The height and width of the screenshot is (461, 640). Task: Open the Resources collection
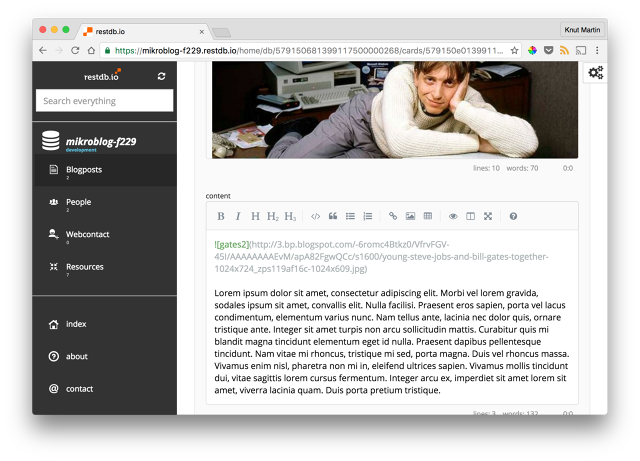106,268
